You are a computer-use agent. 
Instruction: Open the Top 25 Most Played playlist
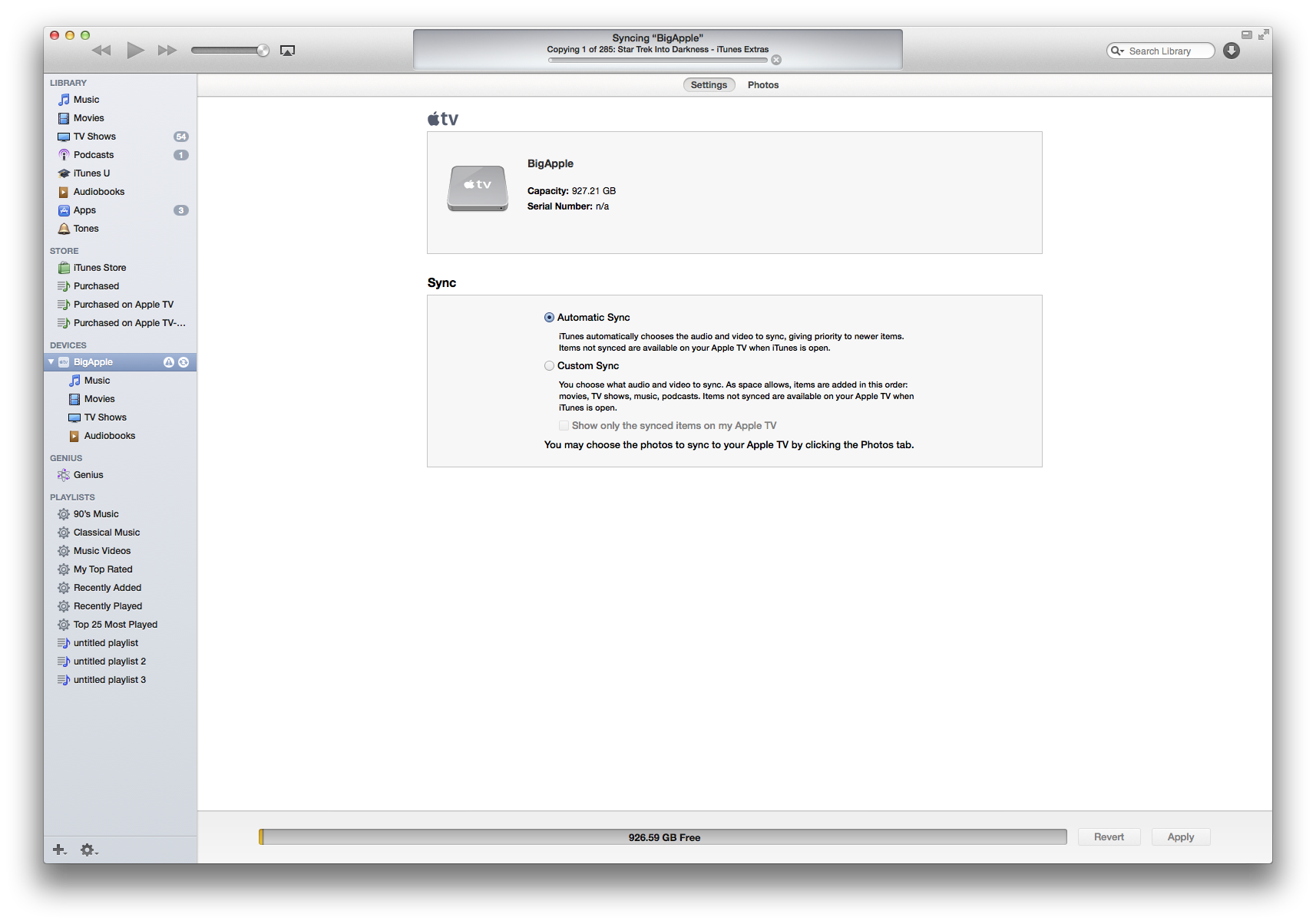click(120, 625)
